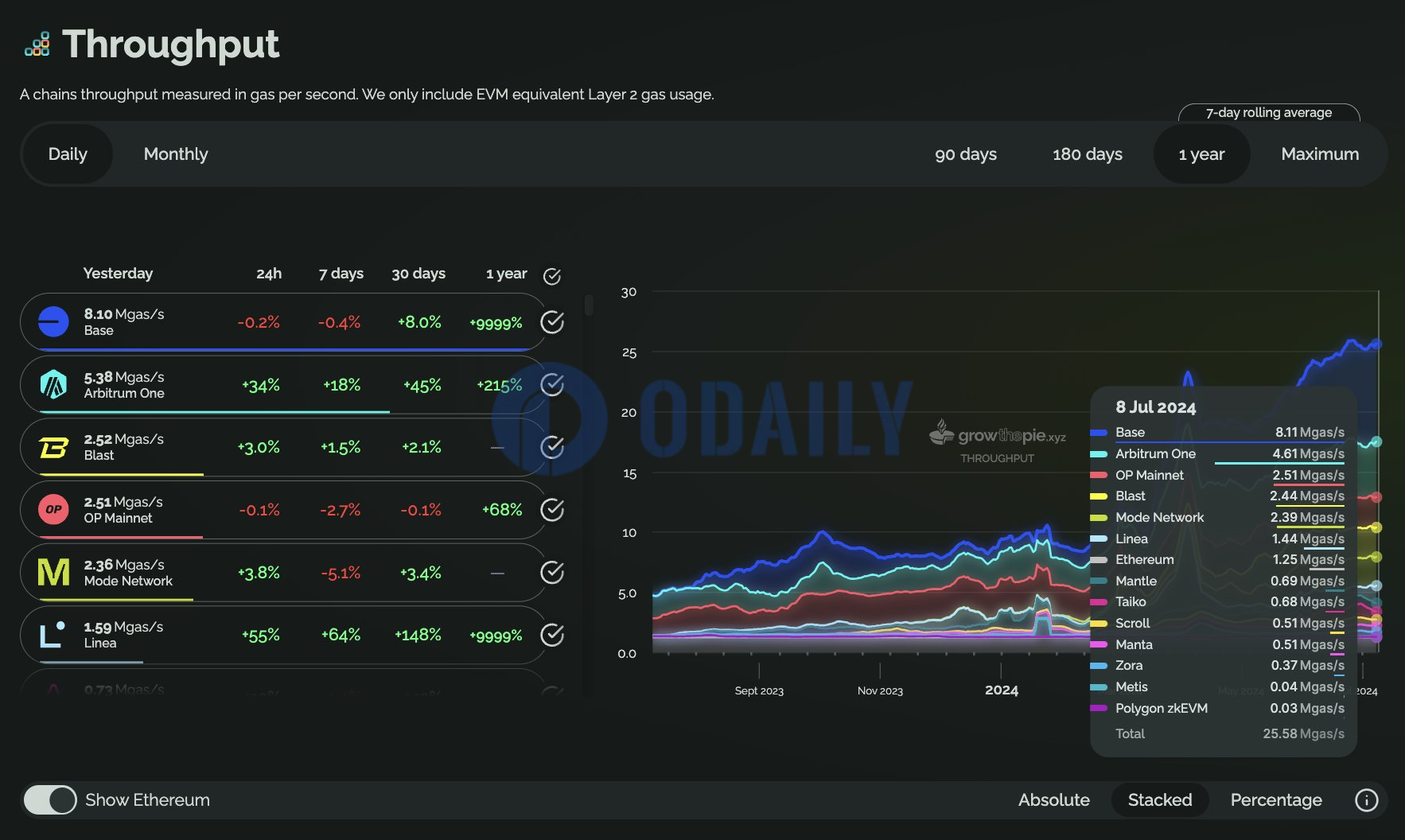Switch to the Monthly tab
1405x840 pixels.
[176, 154]
